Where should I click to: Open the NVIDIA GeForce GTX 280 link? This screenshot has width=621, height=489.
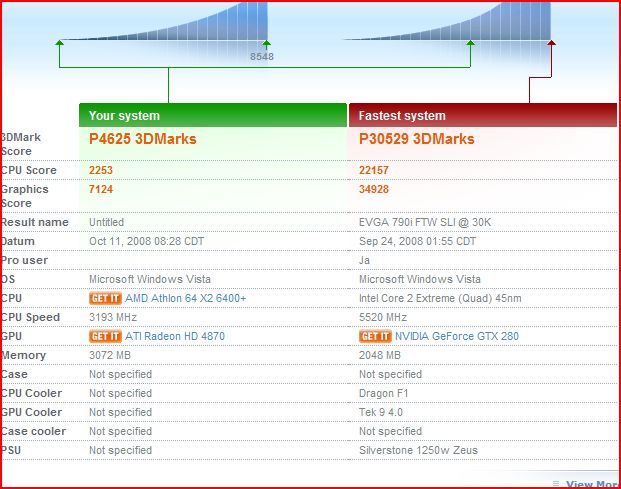pos(457,336)
